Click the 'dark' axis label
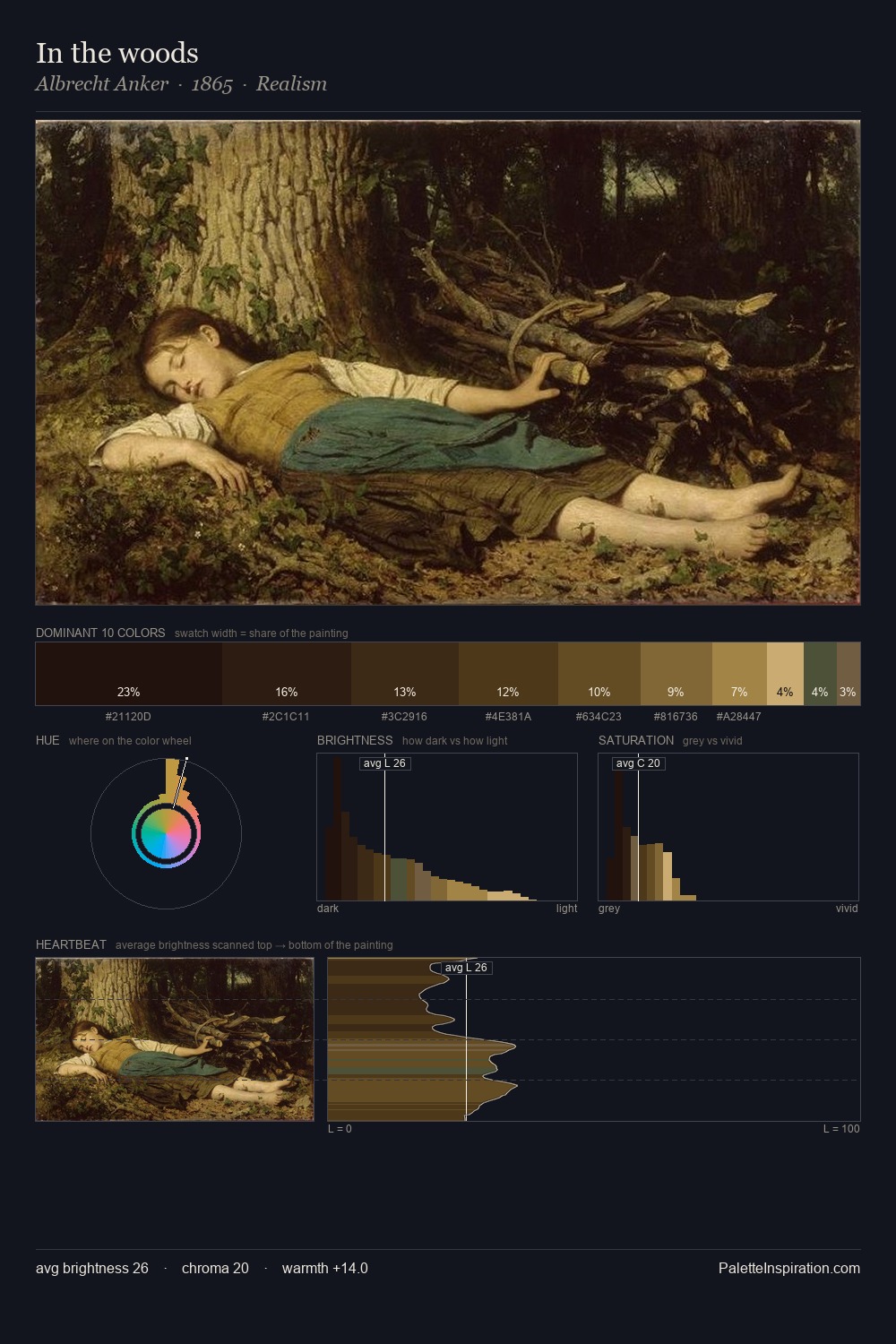This screenshot has height=1344, width=896. [x=328, y=909]
